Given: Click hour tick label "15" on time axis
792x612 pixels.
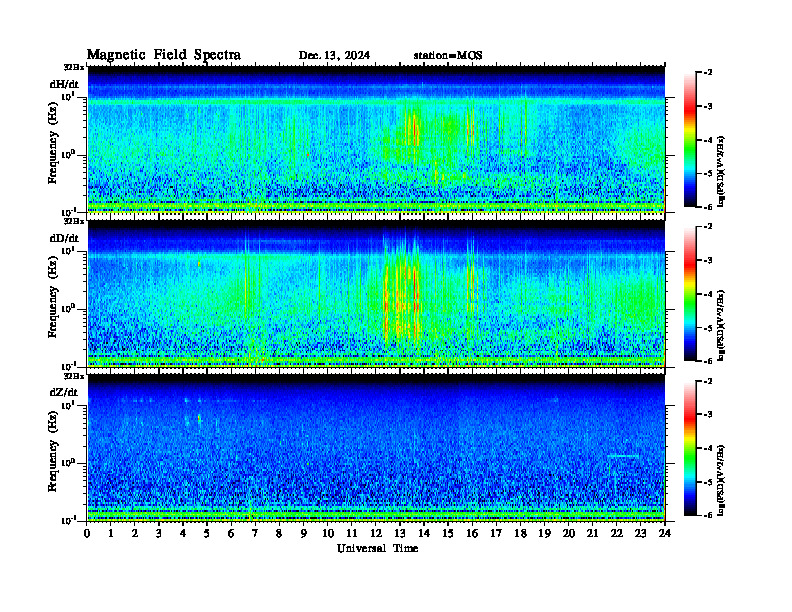Looking at the screenshot, I should click(448, 533).
